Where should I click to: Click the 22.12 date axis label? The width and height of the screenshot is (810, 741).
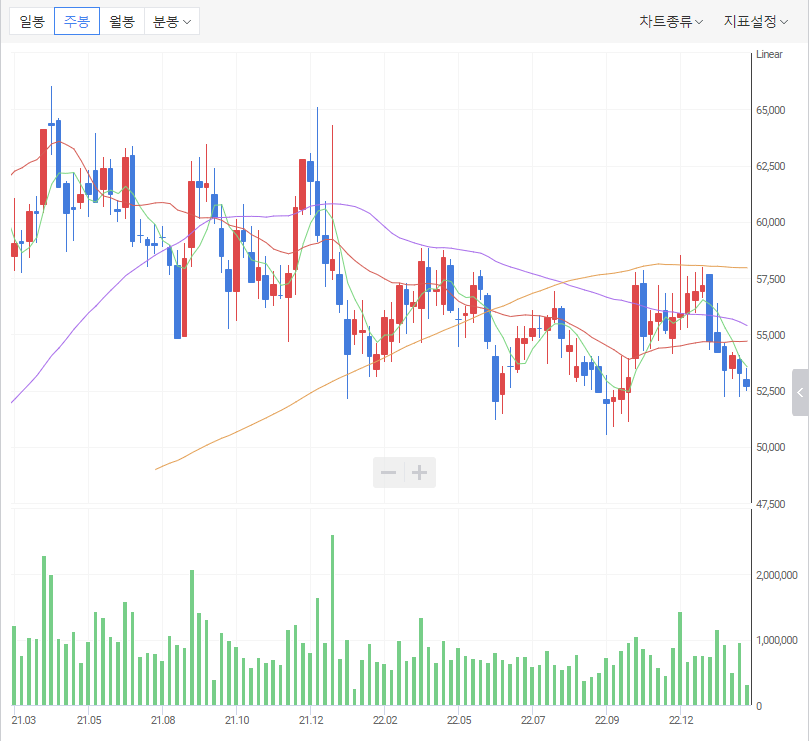pos(681,720)
